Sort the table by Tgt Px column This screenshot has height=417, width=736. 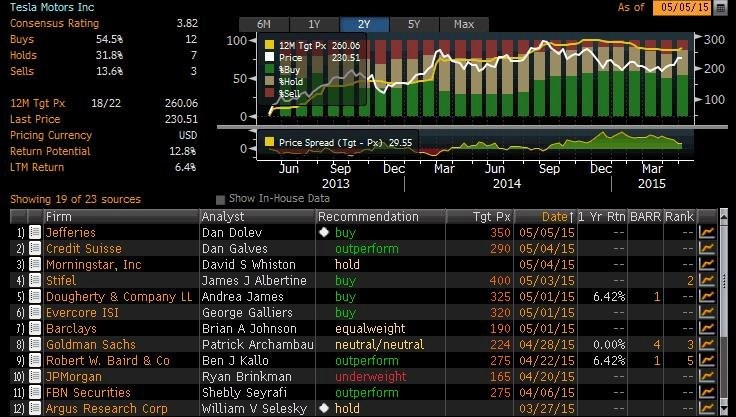[x=480, y=216]
